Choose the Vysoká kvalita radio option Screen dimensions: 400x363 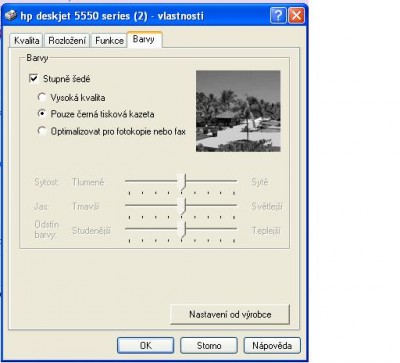[x=42, y=97]
